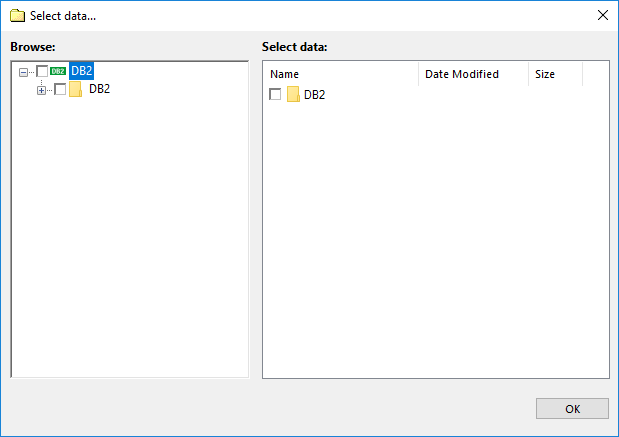Click the green DB2 instance icon in tree
Screen dimensions: 619x437
coord(58,71)
